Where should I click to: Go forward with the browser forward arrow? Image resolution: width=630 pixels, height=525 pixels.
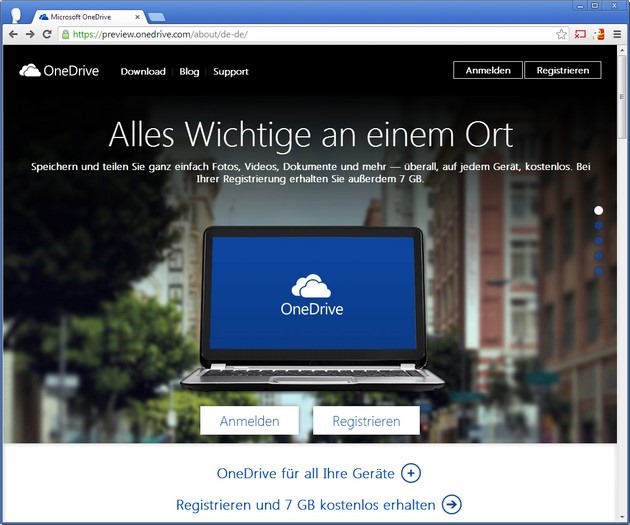click(x=30, y=34)
